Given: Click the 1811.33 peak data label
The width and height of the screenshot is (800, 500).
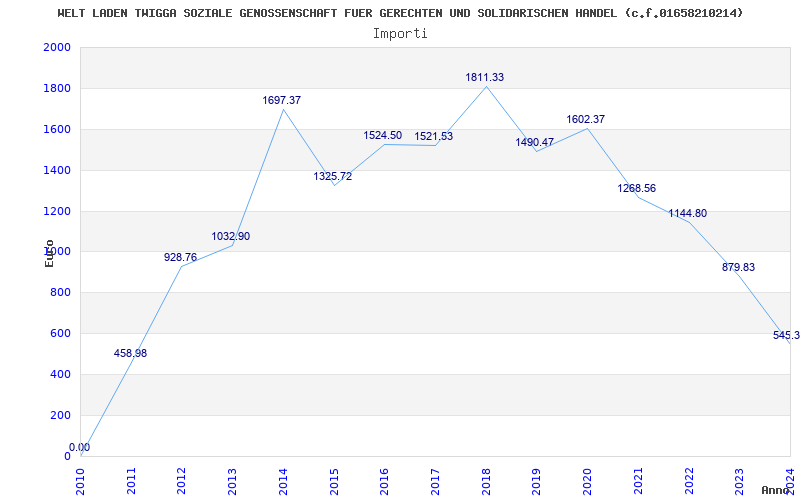Looking at the screenshot, I should point(485,78).
